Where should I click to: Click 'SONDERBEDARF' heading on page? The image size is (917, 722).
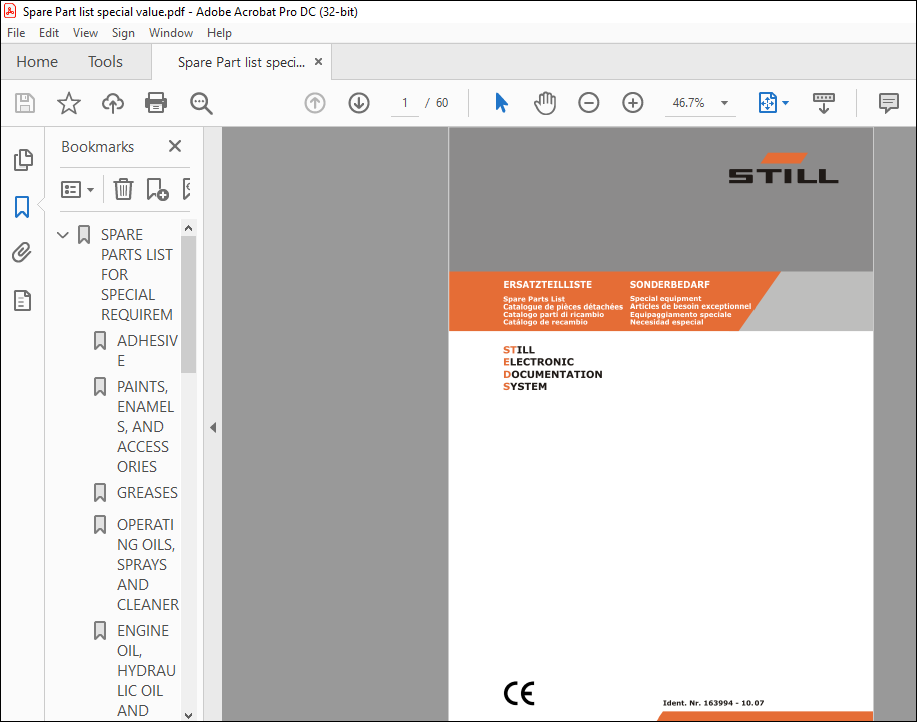pyautogui.click(x=669, y=285)
